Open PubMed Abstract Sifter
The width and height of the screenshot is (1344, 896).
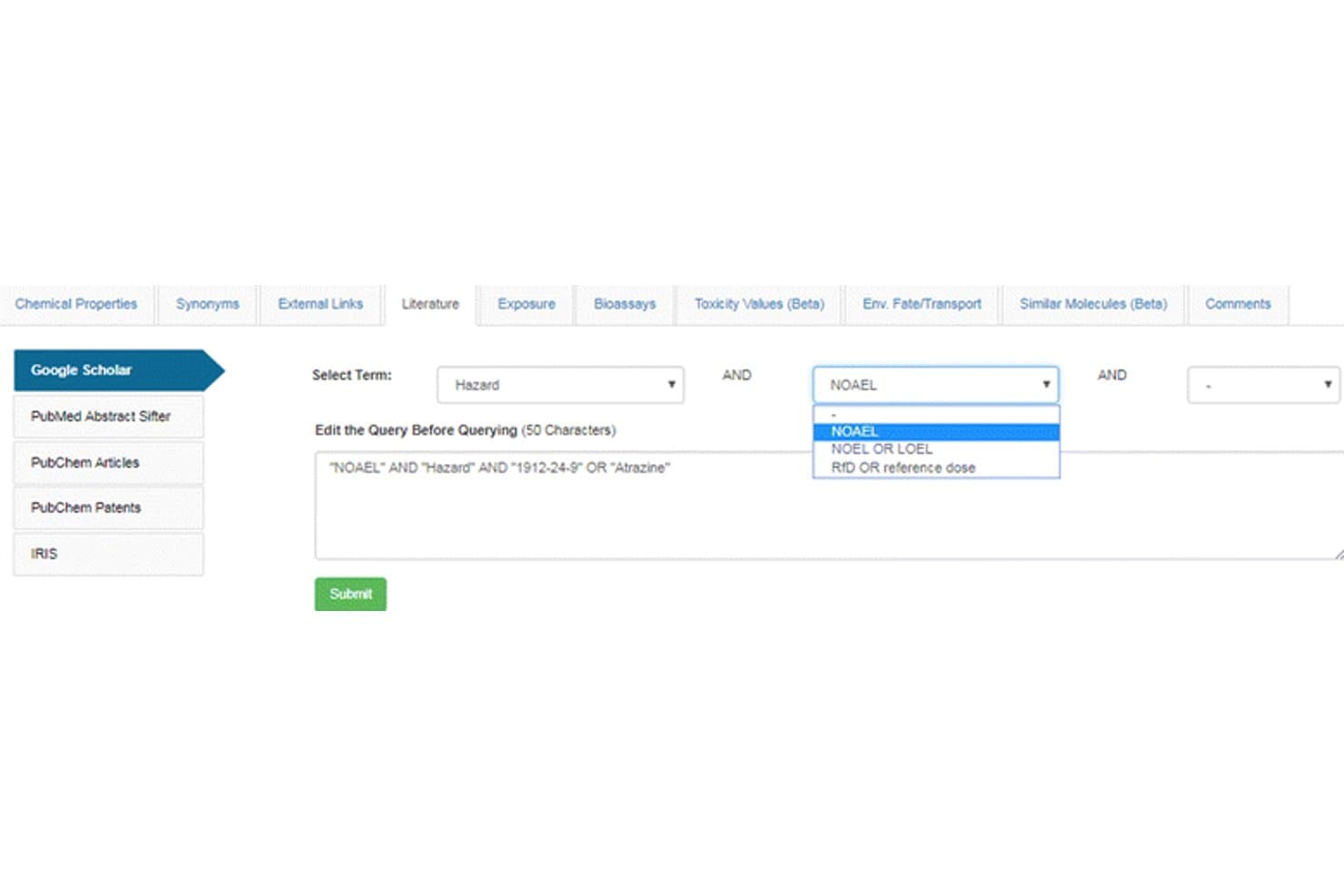(x=108, y=417)
